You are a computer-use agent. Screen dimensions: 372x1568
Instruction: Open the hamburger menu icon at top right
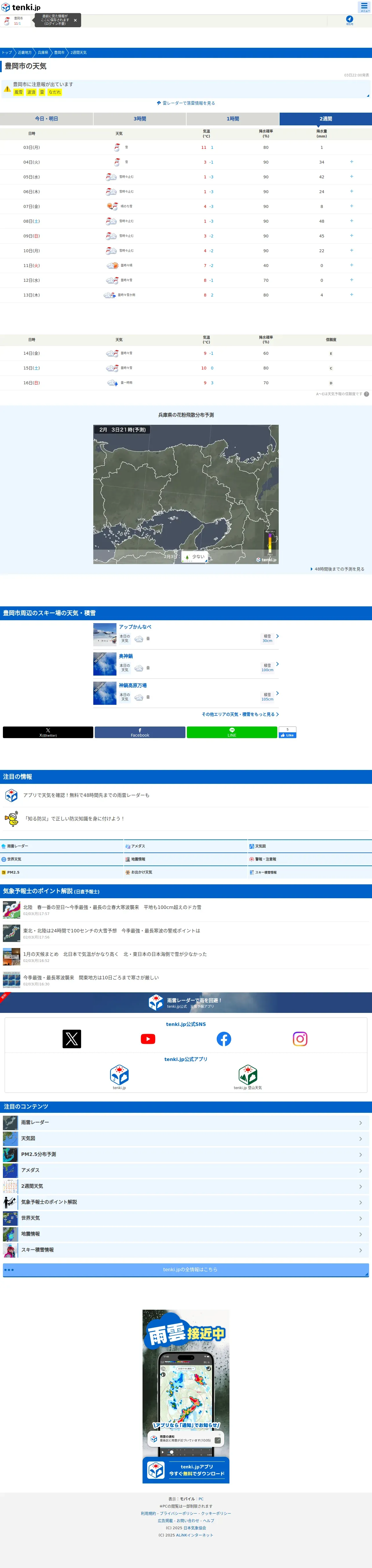(364, 7)
